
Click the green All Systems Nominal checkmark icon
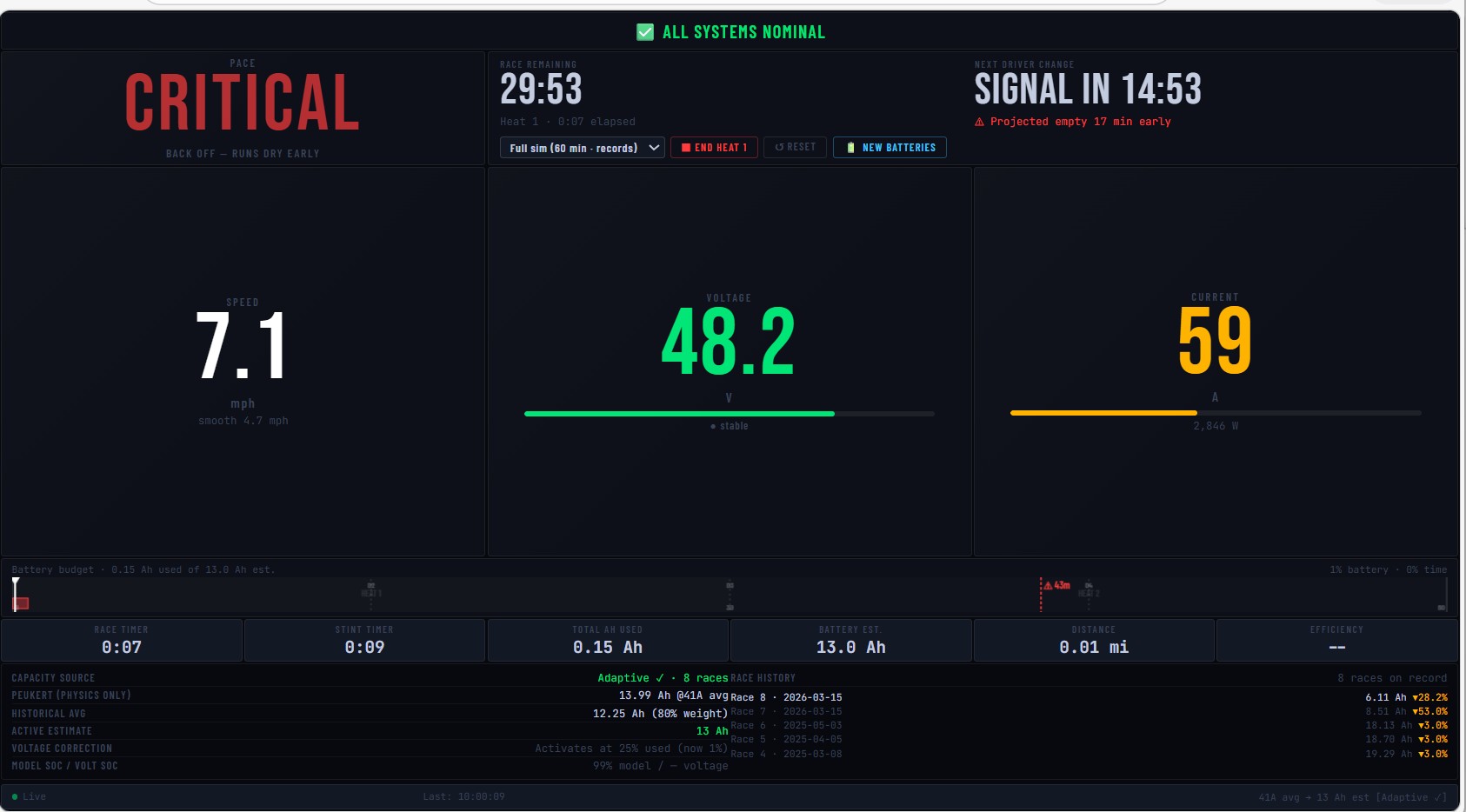pos(645,32)
